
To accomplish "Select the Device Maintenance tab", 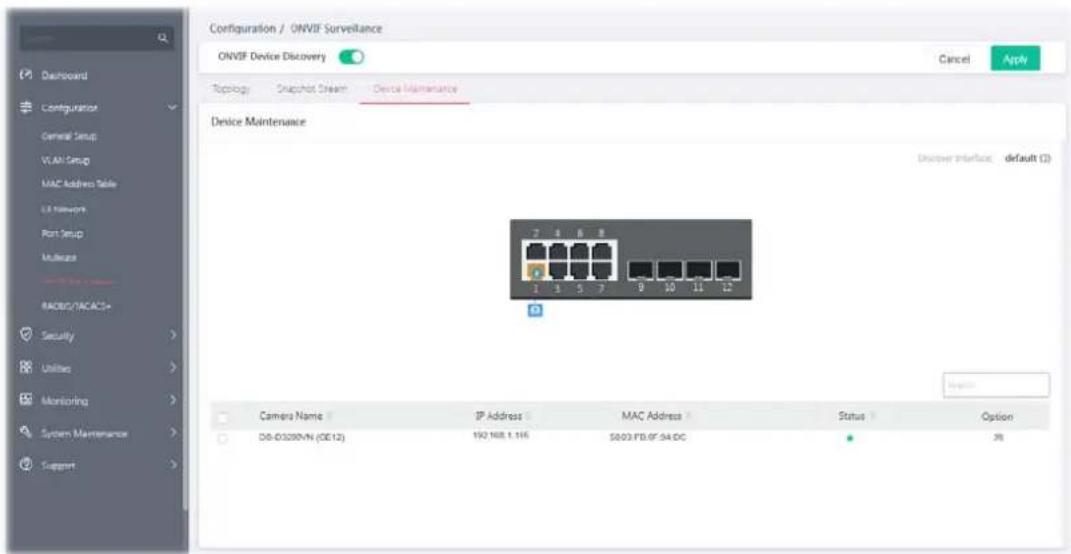I will 415,89.
